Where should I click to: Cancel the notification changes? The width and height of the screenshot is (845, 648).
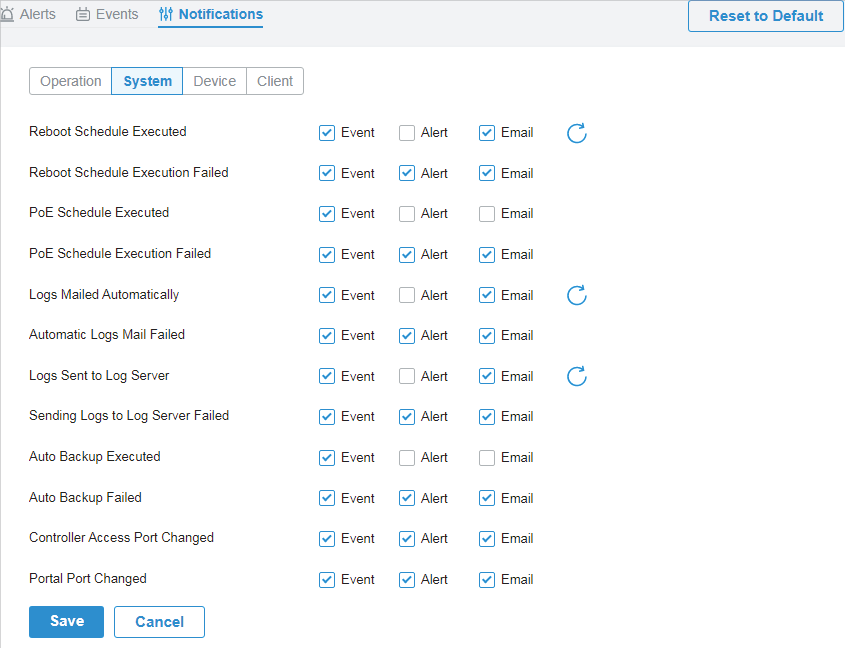(160, 622)
